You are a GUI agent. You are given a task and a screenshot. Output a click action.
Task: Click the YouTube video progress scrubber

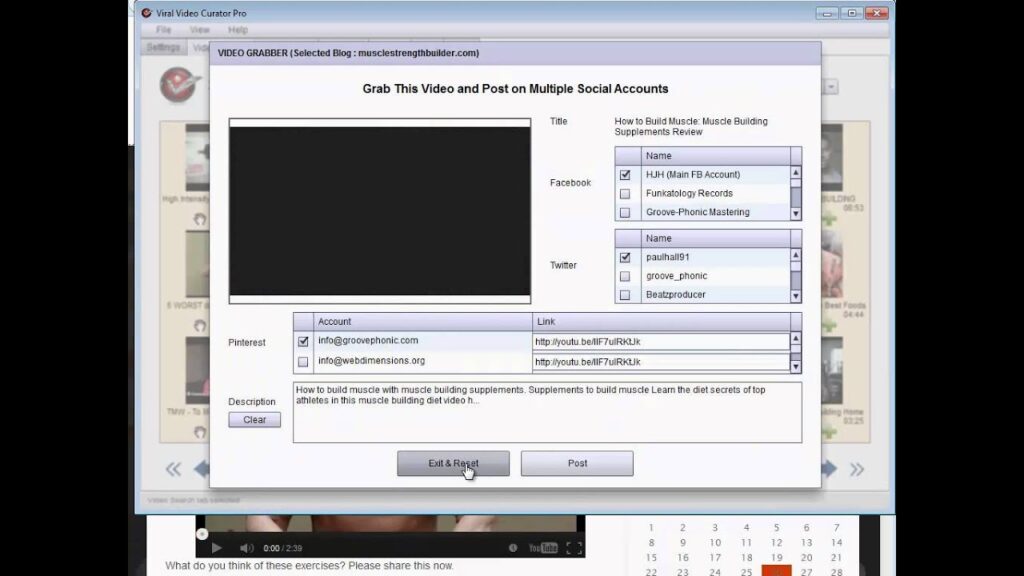tap(202, 534)
